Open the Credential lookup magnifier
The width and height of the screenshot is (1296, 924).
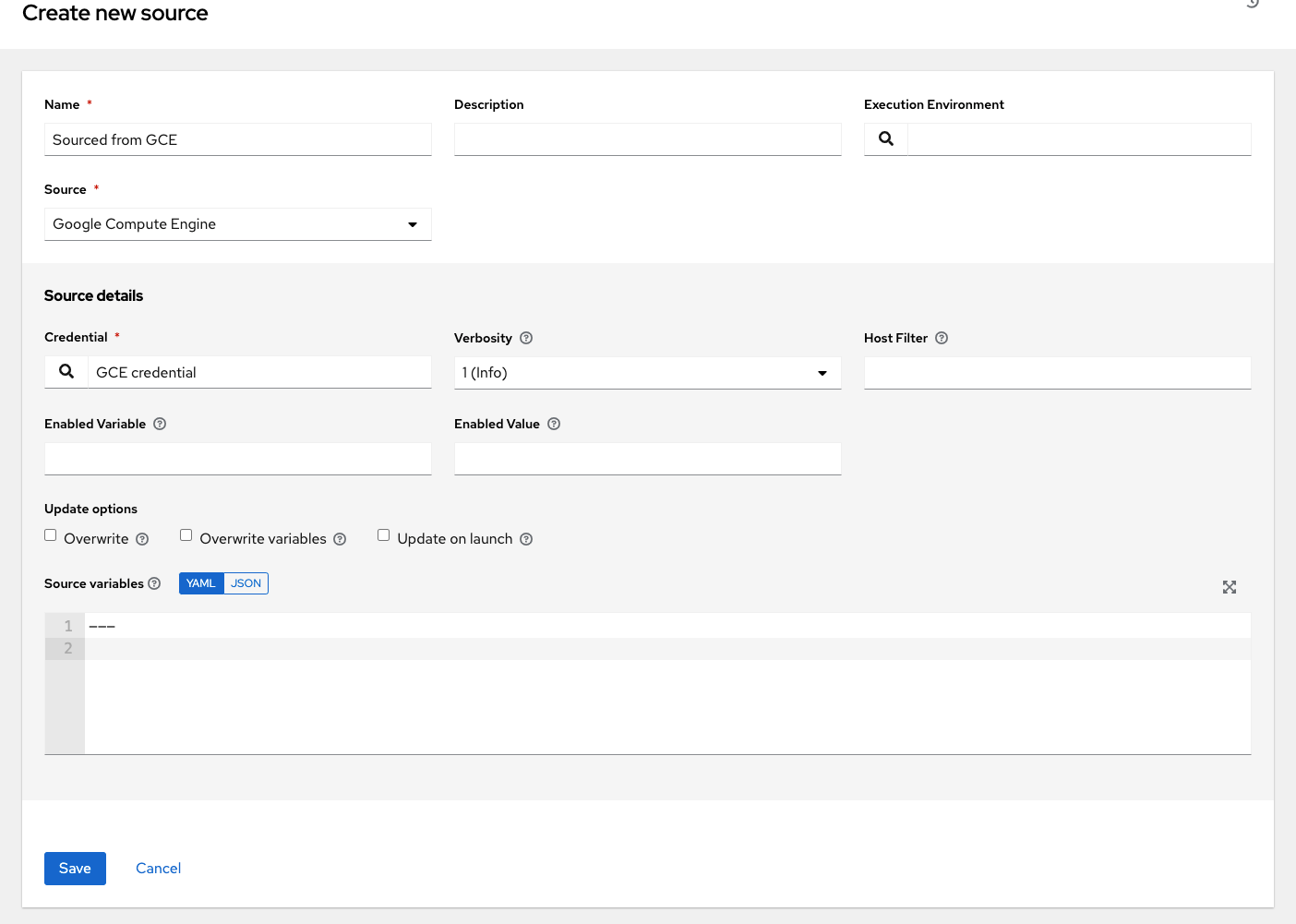(66, 371)
